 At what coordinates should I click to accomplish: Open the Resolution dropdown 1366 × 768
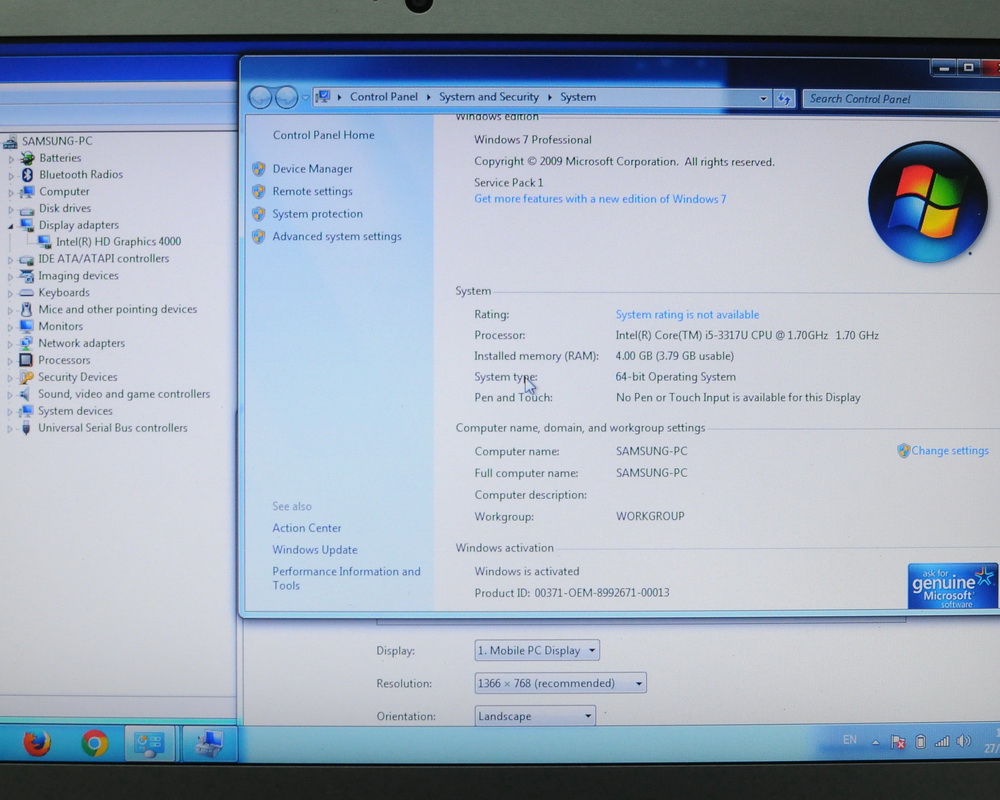coord(560,683)
